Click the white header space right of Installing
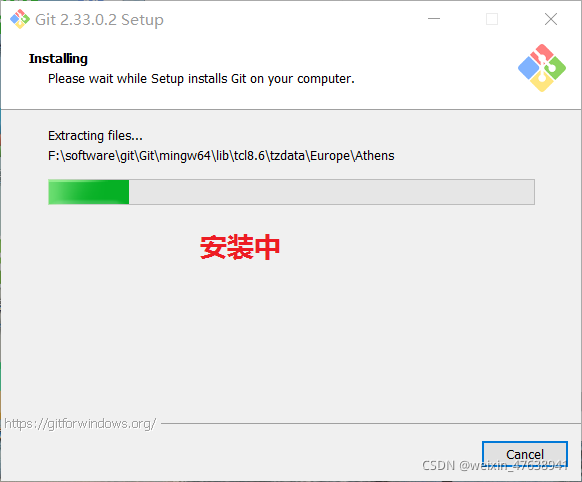 (297, 58)
